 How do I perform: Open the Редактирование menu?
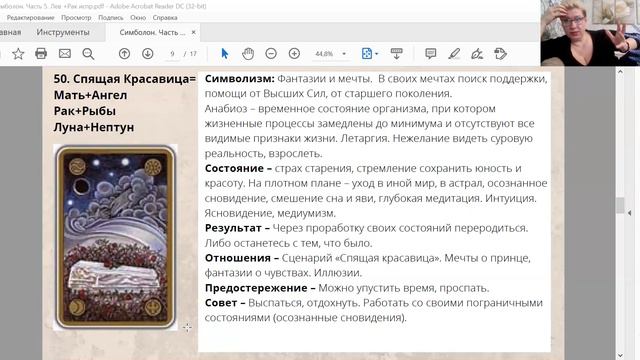click(30, 18)
